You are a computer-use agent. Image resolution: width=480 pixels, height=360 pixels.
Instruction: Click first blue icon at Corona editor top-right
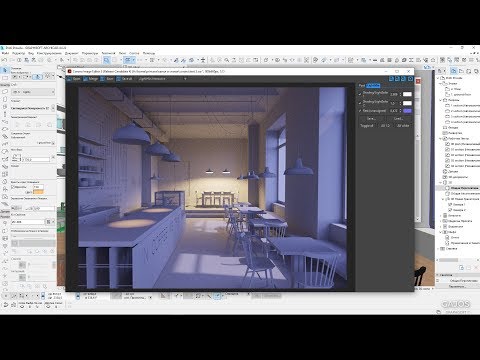coord(391,79)
